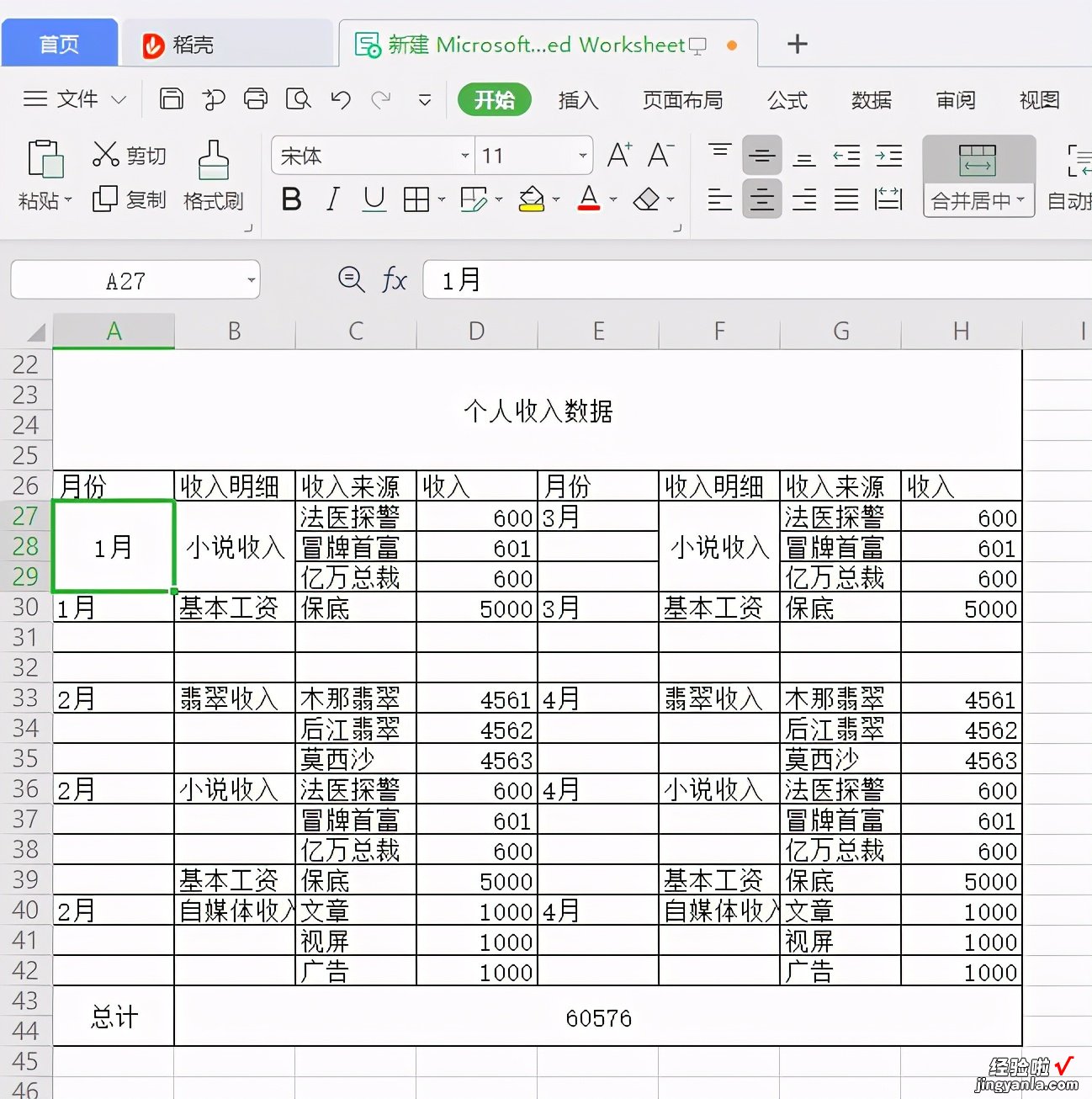Click the zoom magnifier beside formula bar
The height and width of the screenshot is (1099, 1092).
(x=351, y=279)
